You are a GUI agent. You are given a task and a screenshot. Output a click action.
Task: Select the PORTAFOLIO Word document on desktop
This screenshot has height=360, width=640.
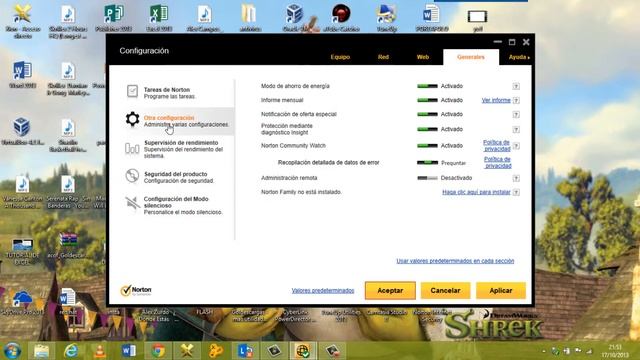coord(432,18)
